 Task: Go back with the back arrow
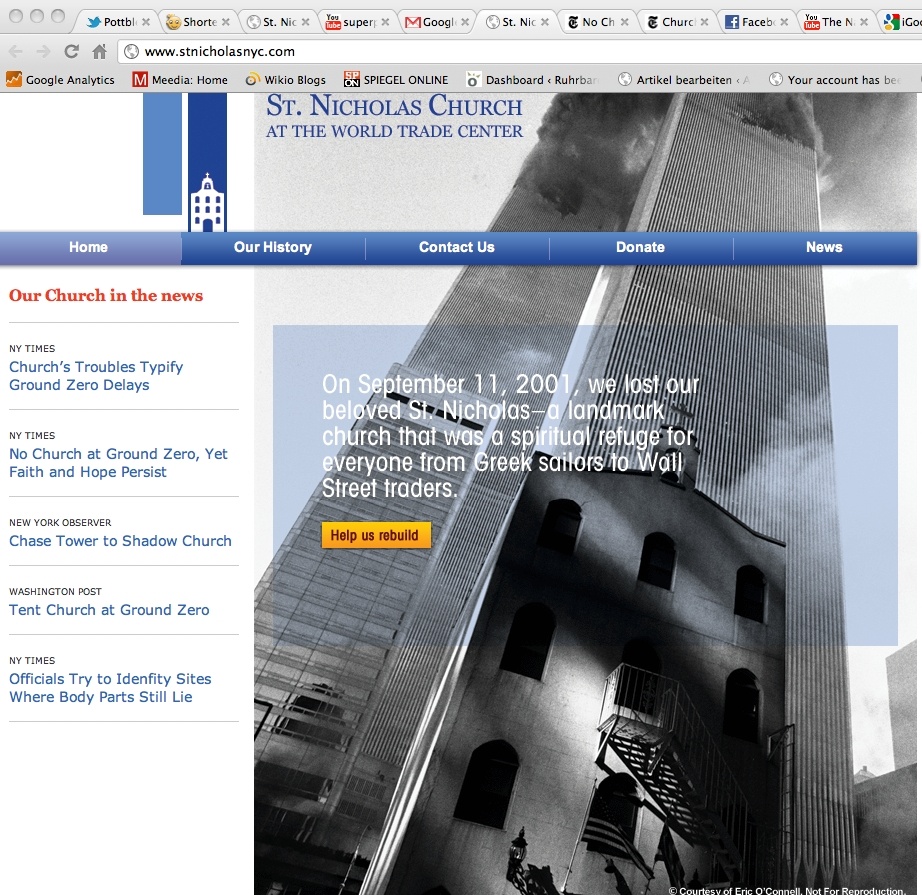pos(16,52)
